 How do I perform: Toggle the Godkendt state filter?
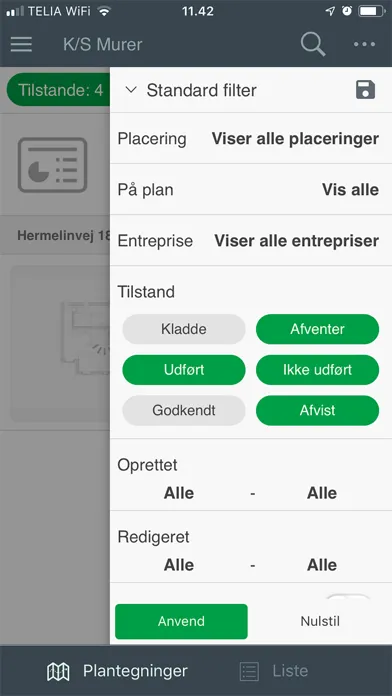click(184, 411)
